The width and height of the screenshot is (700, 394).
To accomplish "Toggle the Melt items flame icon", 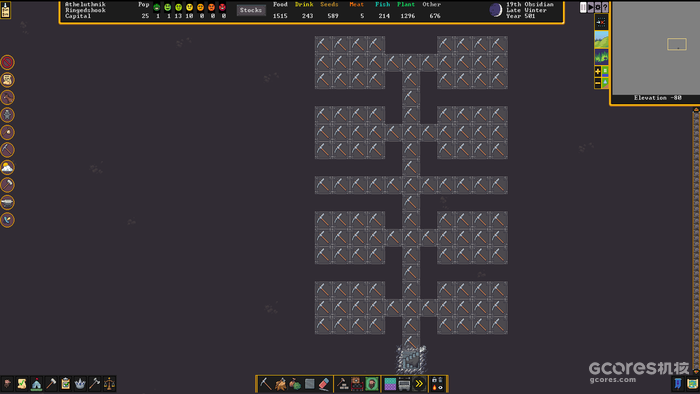I will click(434, 387).
